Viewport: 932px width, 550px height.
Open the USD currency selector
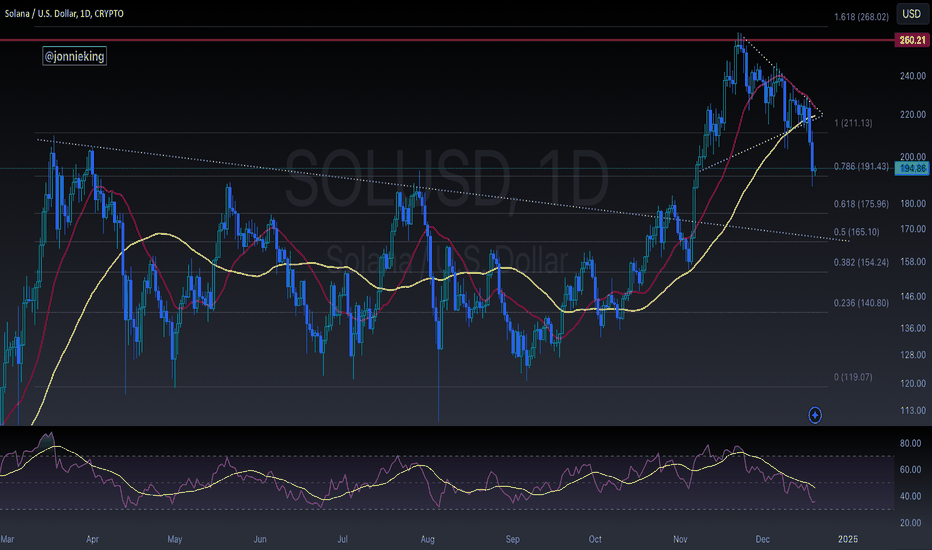(912, 14)
